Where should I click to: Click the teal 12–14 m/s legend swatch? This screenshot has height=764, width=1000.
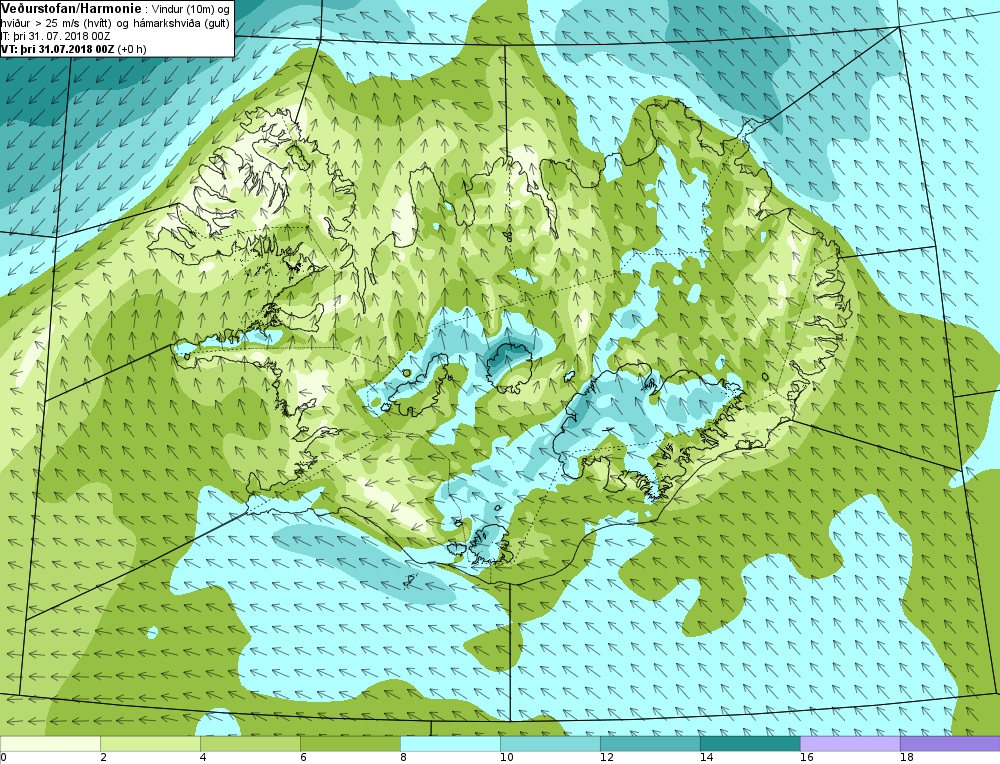pos(650,744)
